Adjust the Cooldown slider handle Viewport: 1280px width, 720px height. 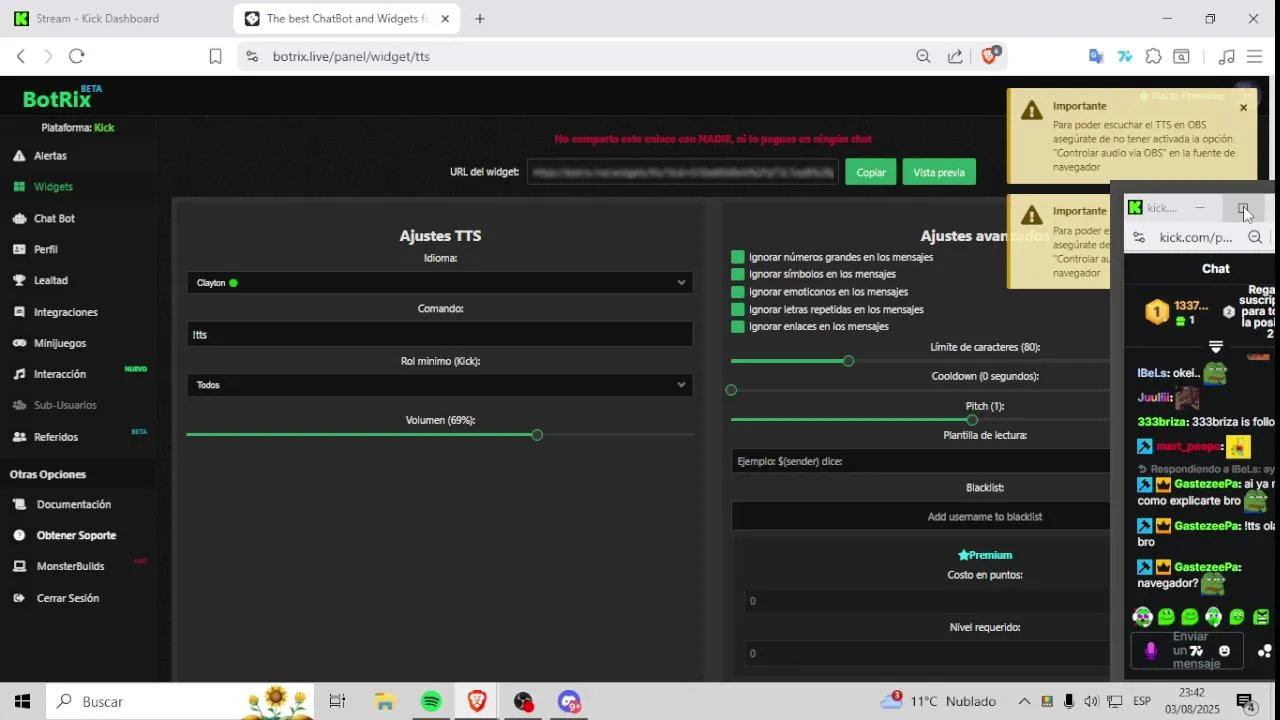click(731, 390)
